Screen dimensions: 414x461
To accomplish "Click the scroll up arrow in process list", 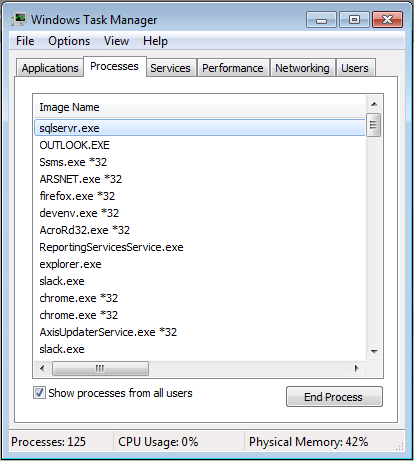I will point(374,104).
